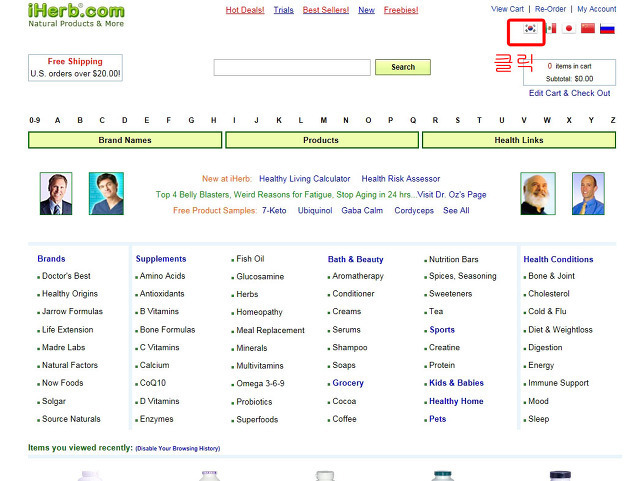Open Bone & Joint condition

pyautogui.click(x=551, y=276)
